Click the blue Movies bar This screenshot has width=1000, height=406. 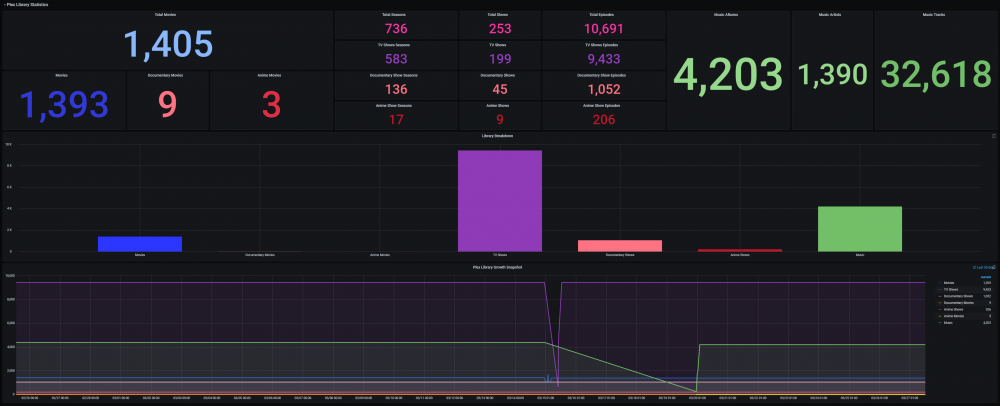point(140,244)
